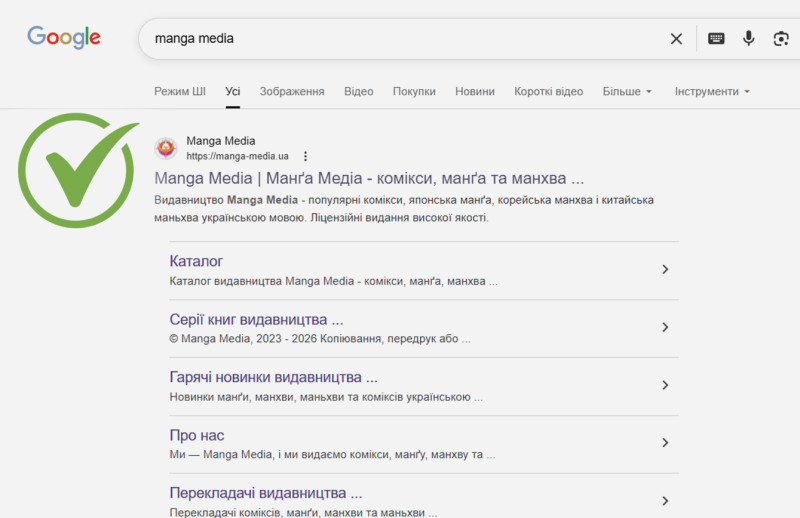Open the Новини tab
The height and width of the screenshot is (518, 800).
pos(475,91)
